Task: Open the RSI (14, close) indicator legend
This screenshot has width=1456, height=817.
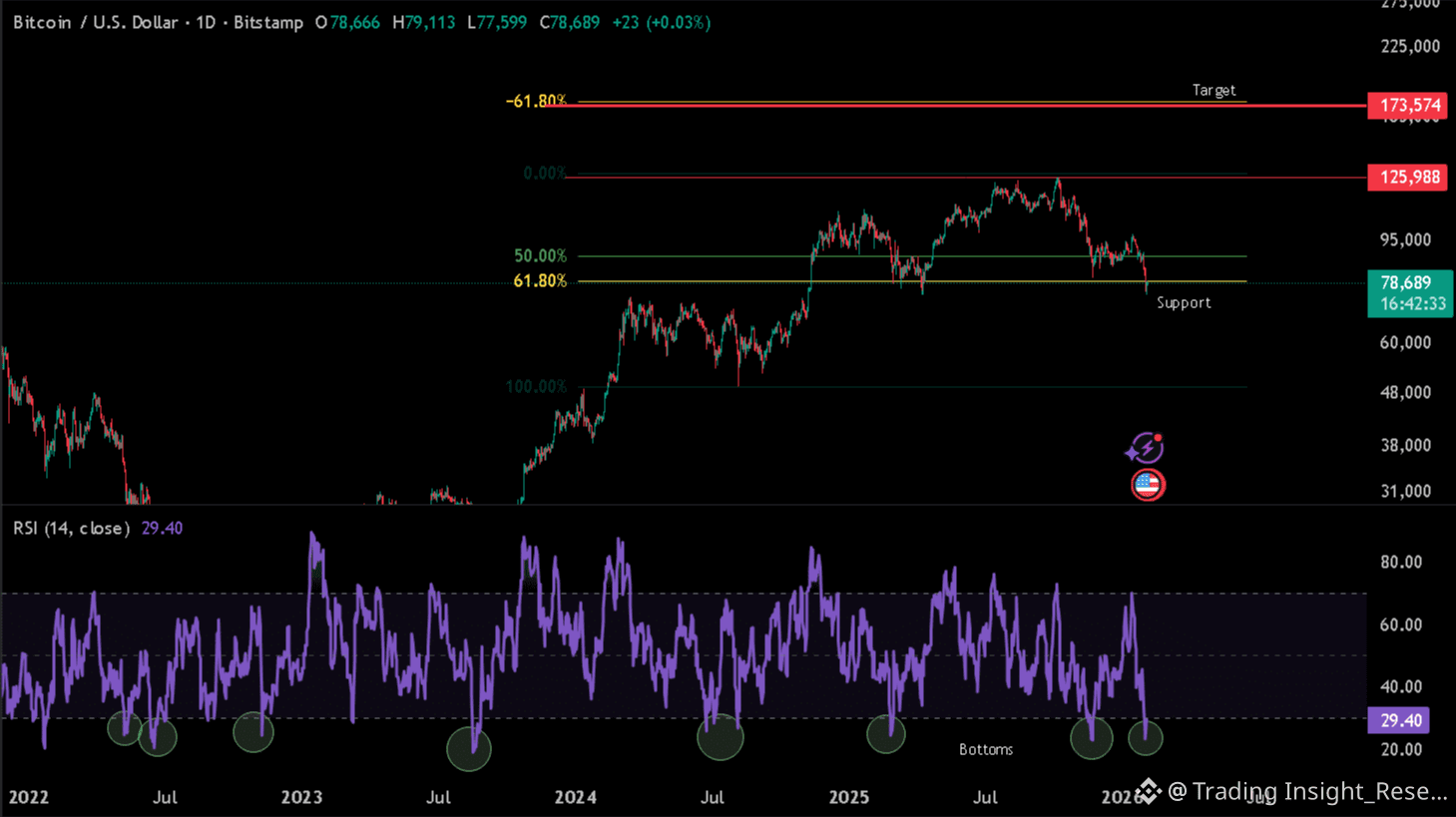Action: pos(72,528)
